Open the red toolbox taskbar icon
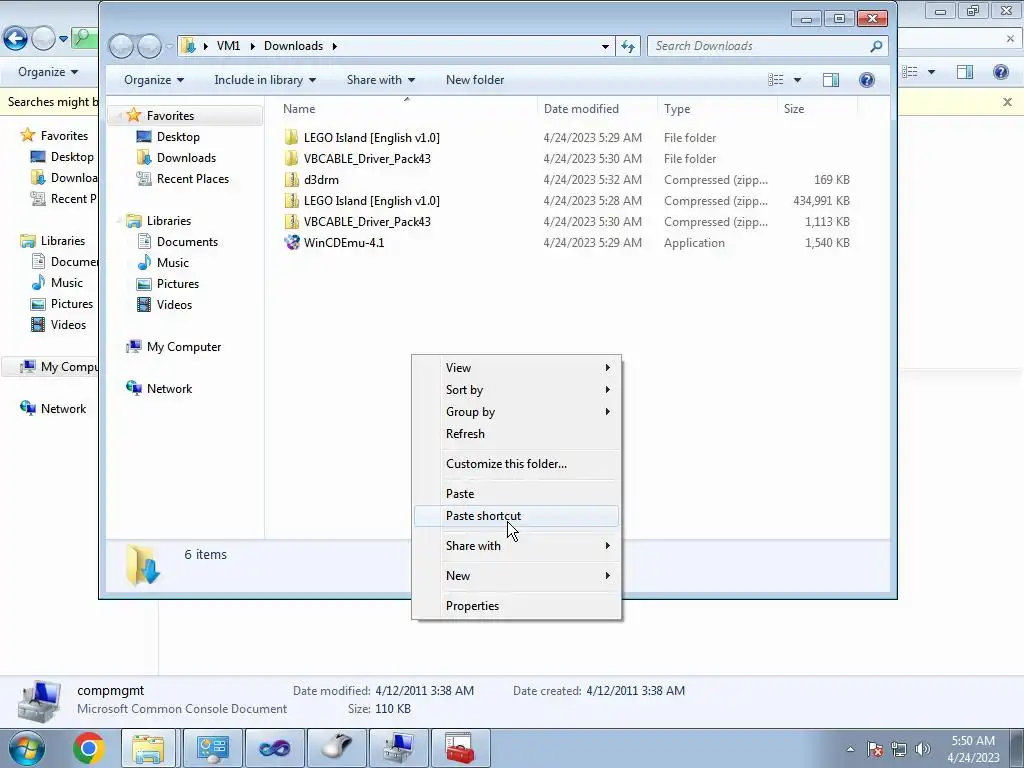 point(460,748)
